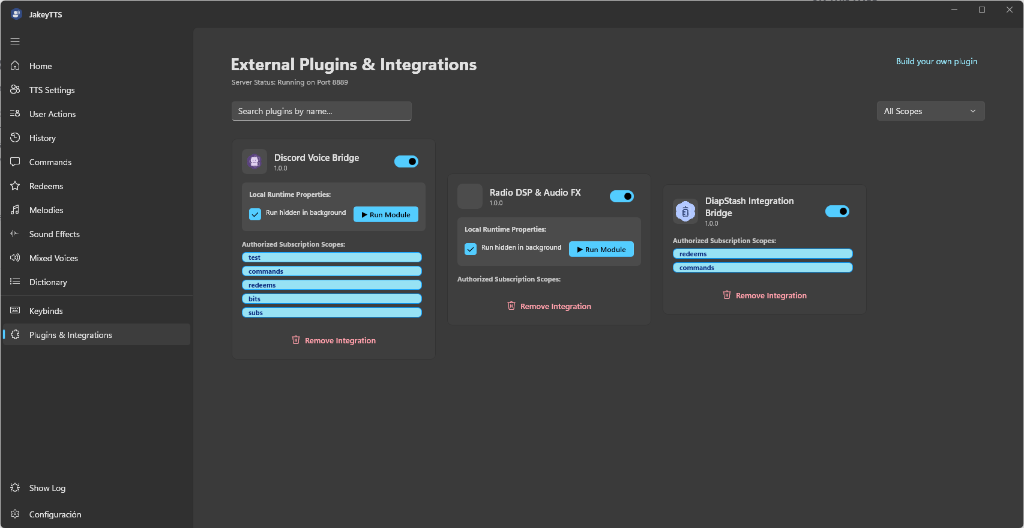1024x528 pixels.
Task: Navigate to Commands label
Action: (50, 162)
